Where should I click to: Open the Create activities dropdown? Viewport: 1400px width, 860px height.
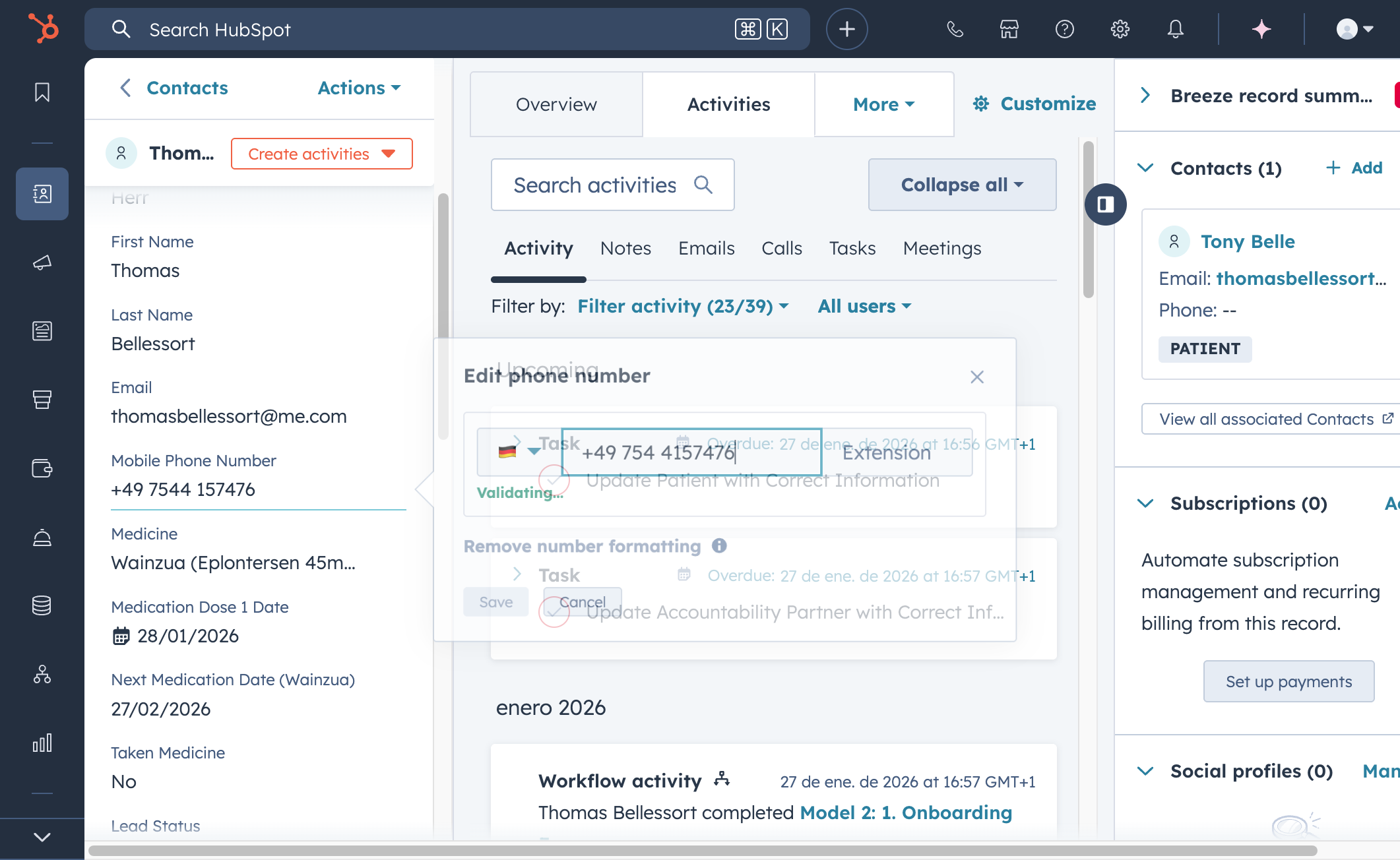(322, 154)
